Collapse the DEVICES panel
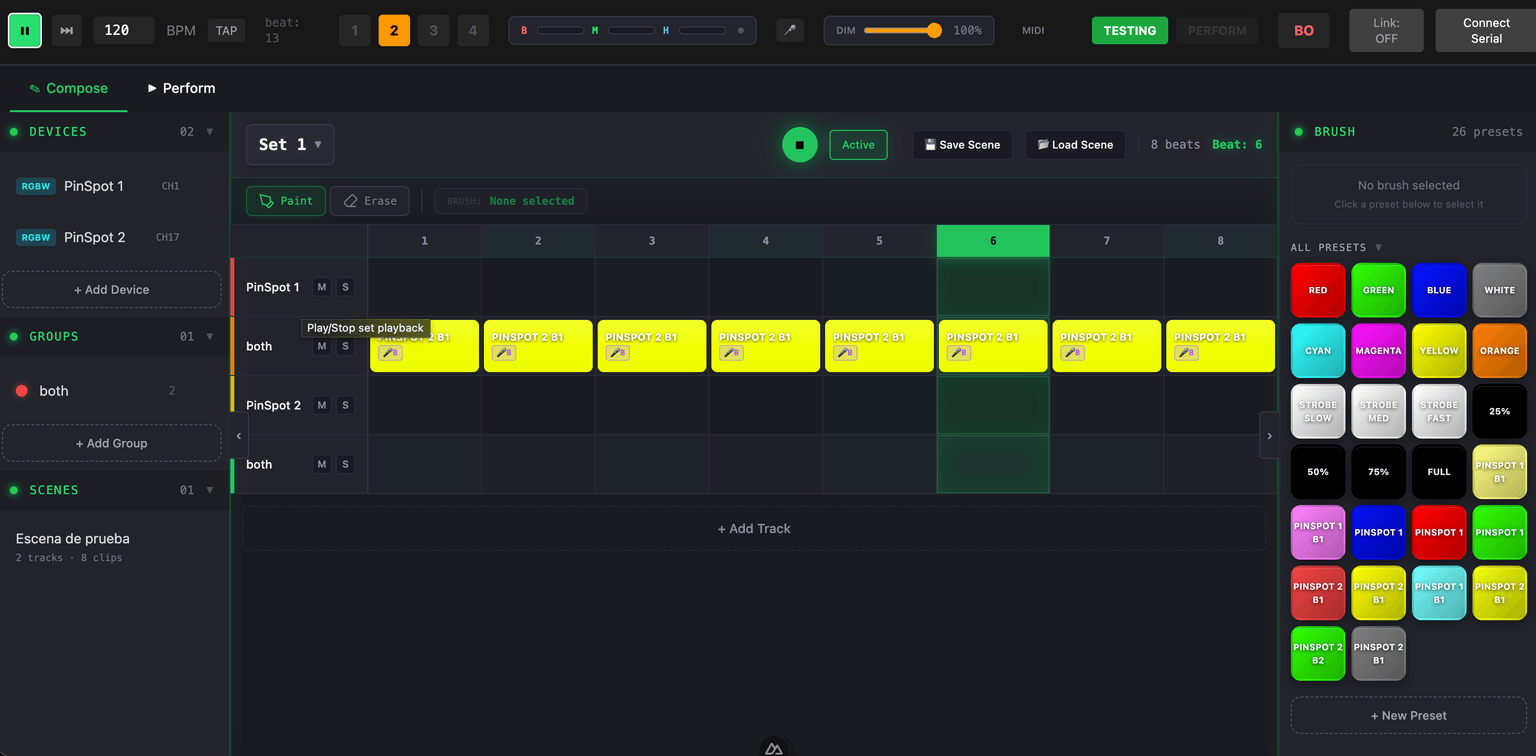 [210, 131]
